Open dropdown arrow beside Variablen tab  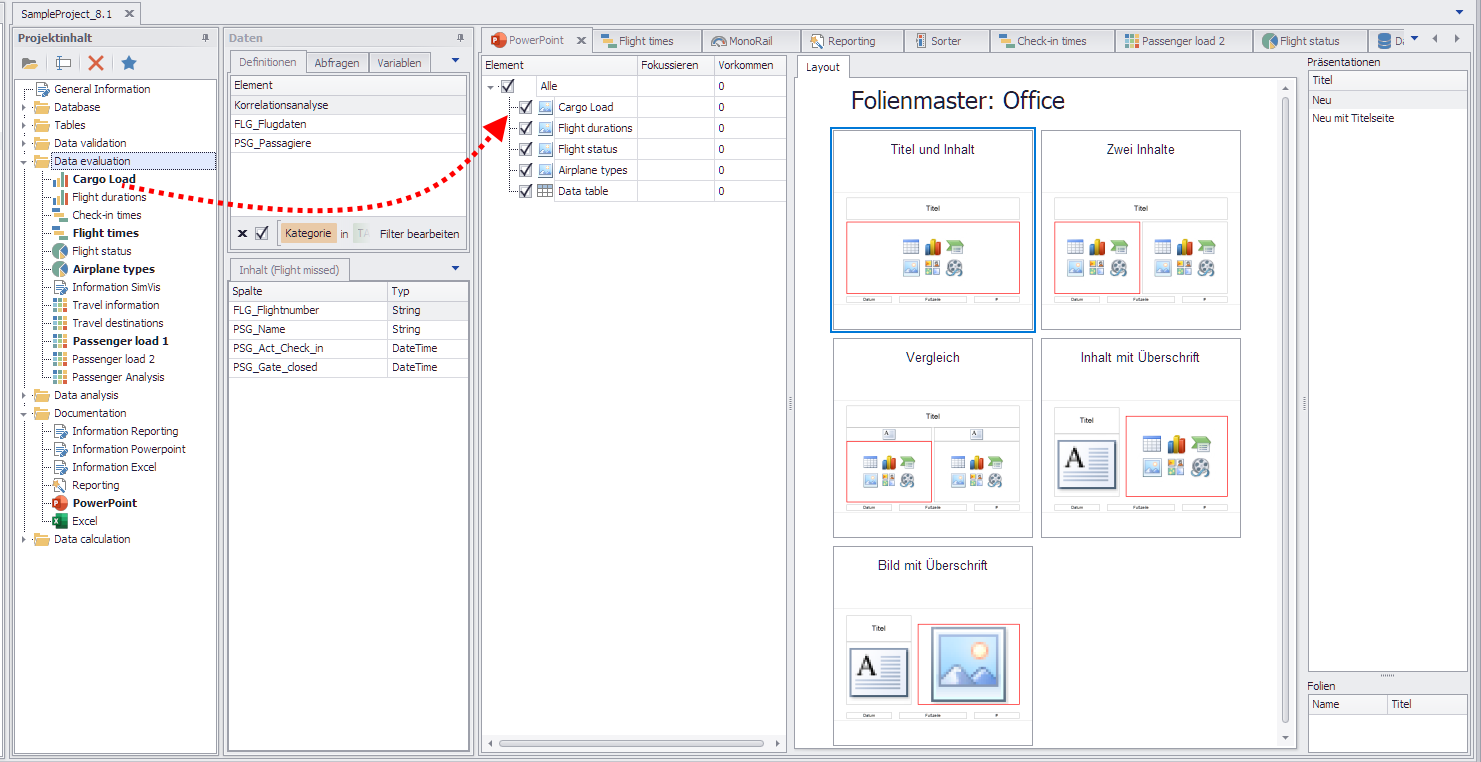tap(455, 60)
